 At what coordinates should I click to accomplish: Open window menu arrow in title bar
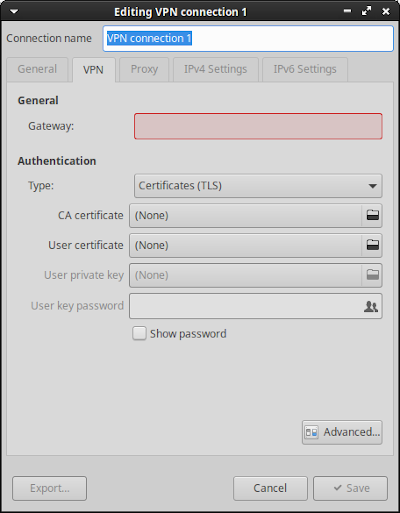click(x=14, y=12)
